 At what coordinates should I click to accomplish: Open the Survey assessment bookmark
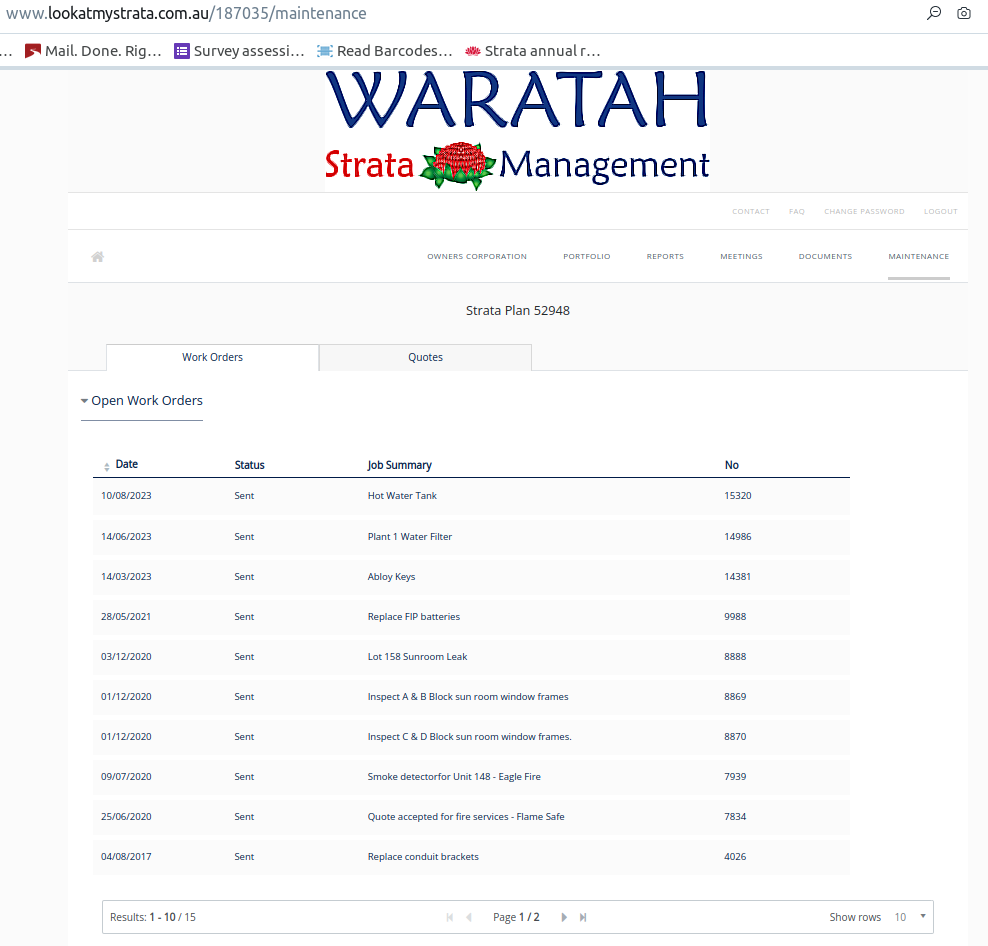(x=239, y=51)
